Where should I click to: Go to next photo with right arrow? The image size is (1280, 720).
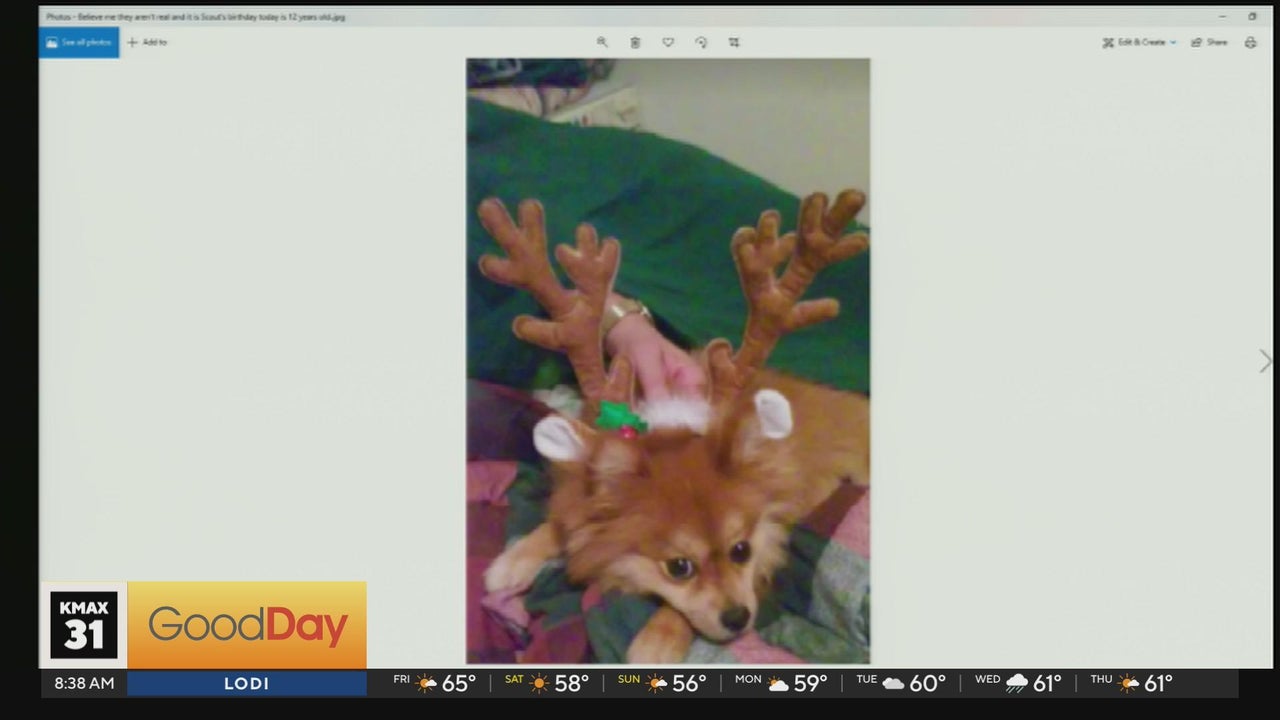[1265, 361]
